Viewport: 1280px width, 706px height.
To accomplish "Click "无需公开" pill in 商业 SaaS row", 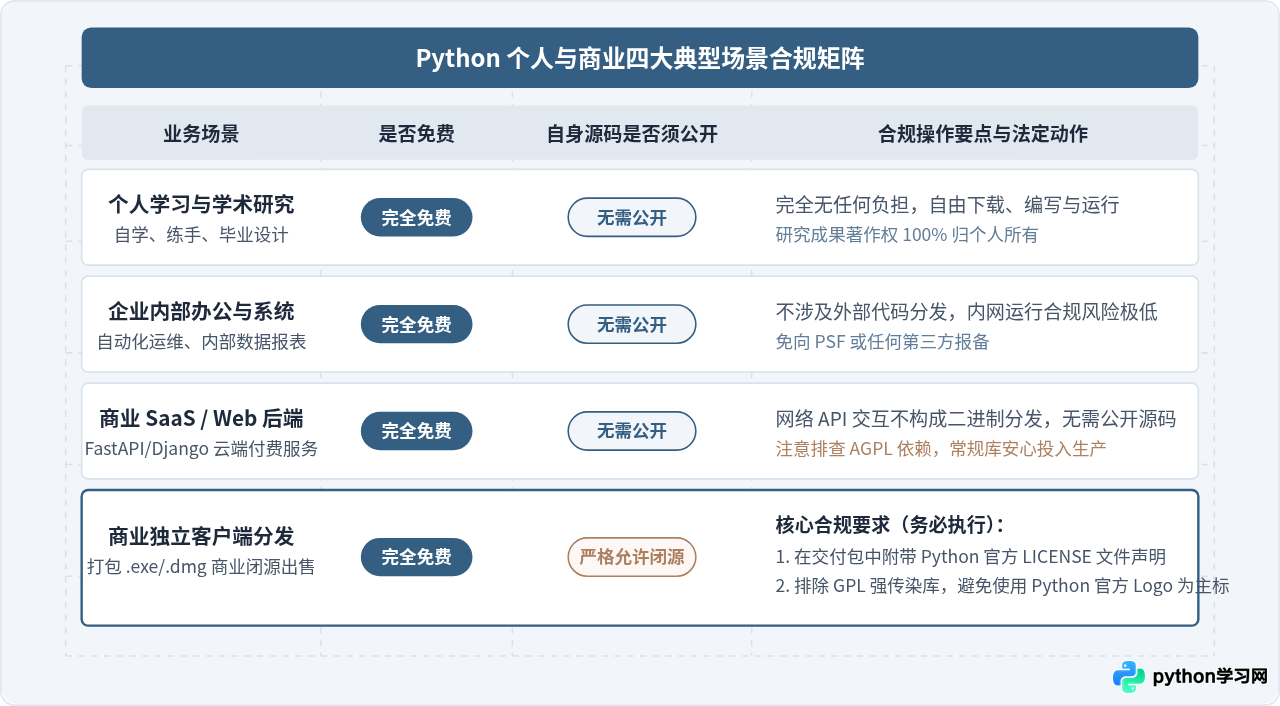I will click(x=632, y=431).
